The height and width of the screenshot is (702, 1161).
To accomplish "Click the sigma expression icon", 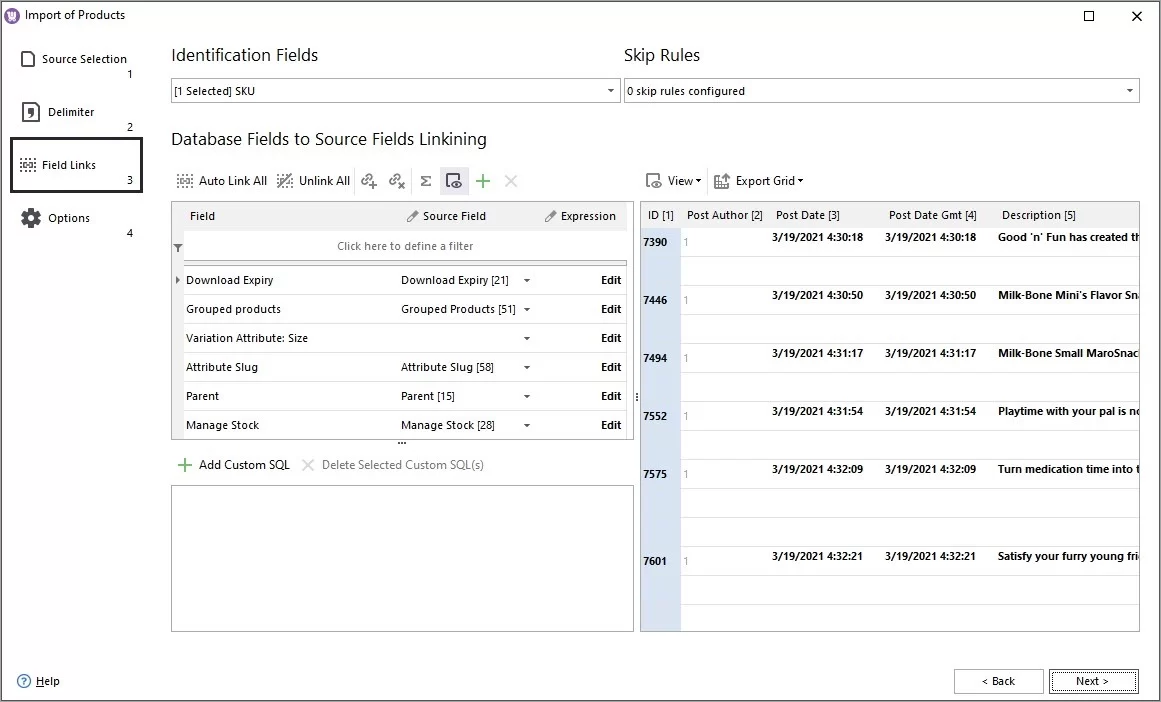I will tap(425, 181).
